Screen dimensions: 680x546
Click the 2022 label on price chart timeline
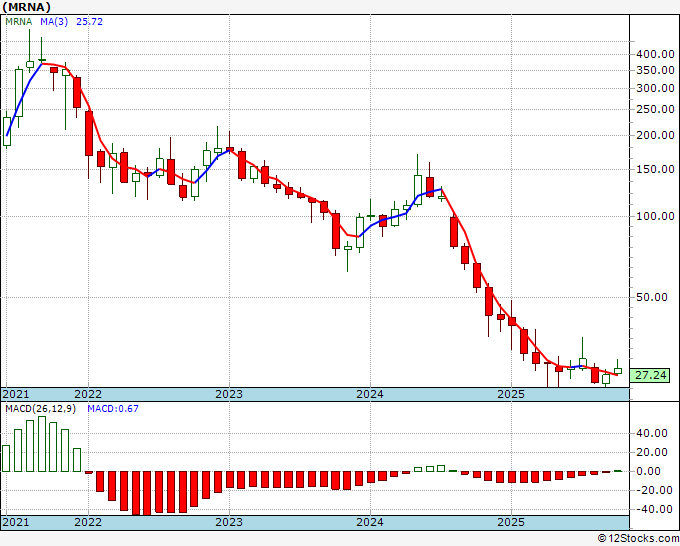(x=88, y=394)
